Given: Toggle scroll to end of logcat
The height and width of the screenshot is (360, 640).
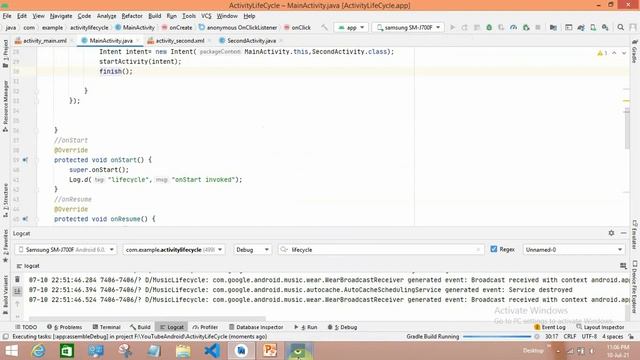Looking at the screenshot, I should 17,291.
